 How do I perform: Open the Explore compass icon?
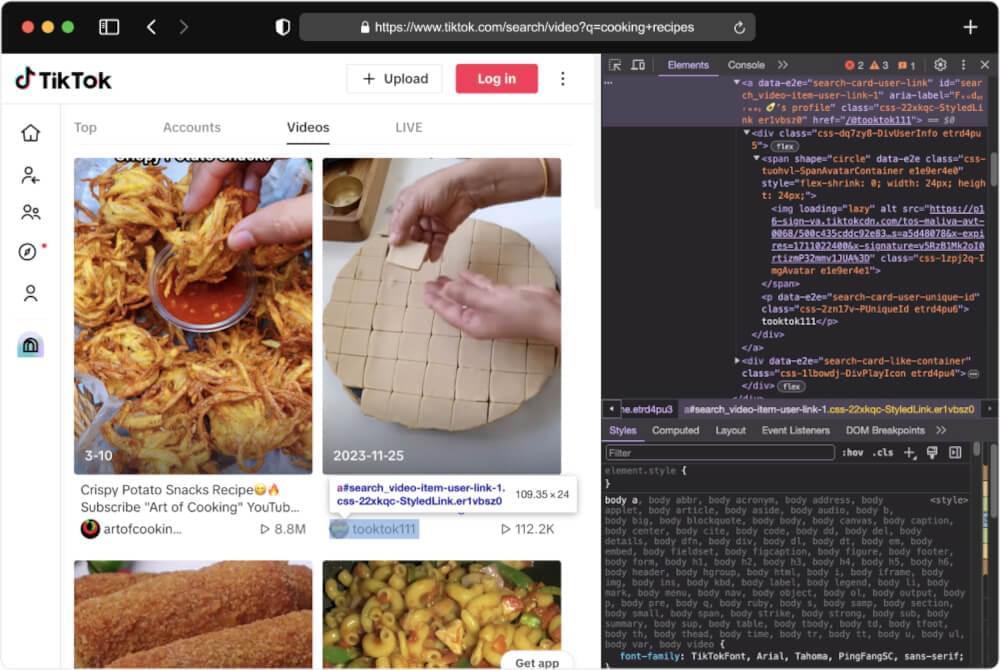coord(28,252)
